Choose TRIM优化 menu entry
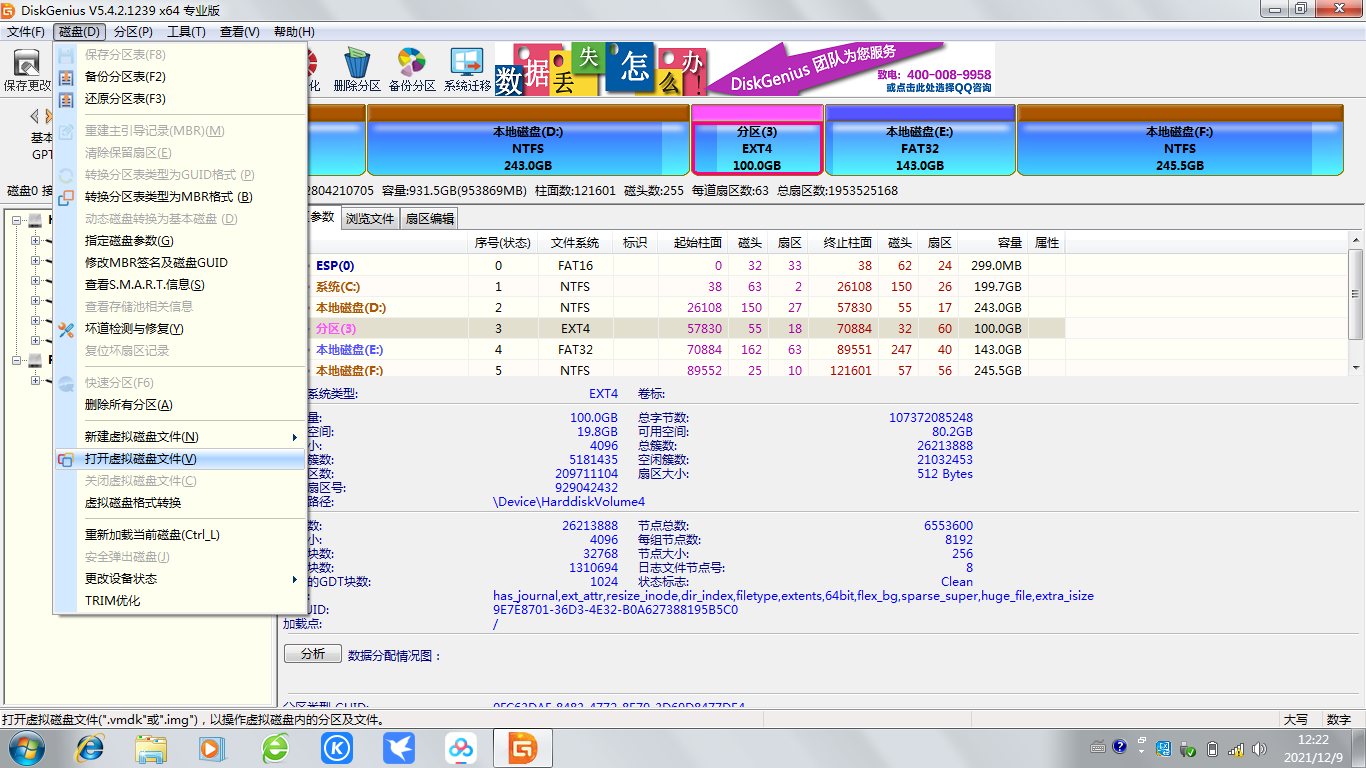 pos(180,601)
